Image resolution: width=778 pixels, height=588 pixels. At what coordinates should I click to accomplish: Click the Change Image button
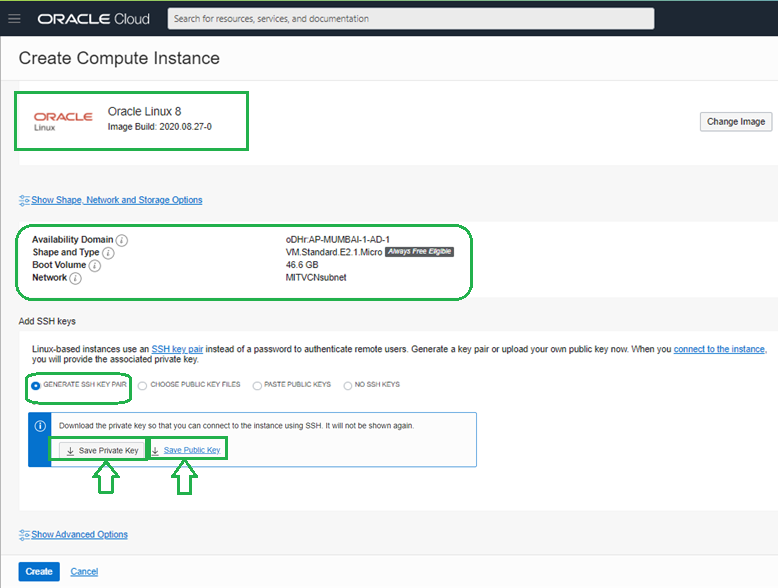pyautogui.click(x=736, y=122)
